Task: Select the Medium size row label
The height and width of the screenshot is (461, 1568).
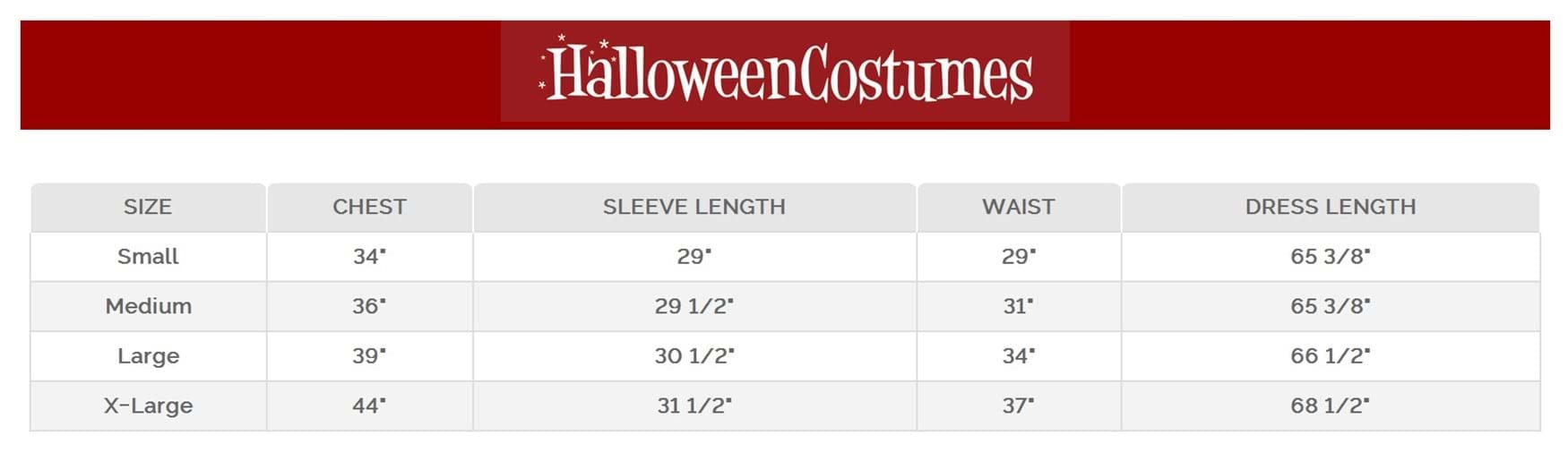Action: 148,306
